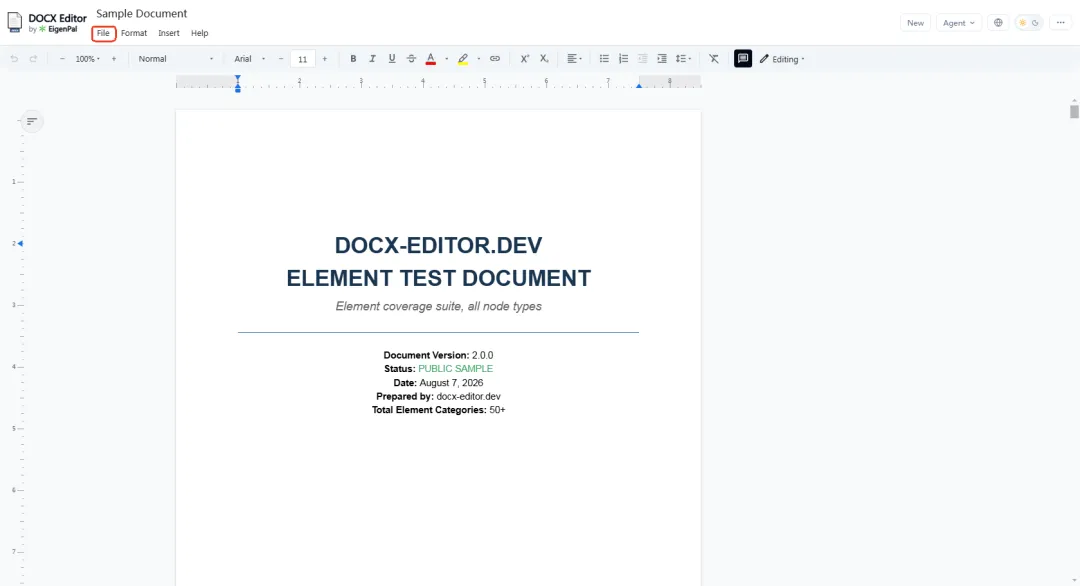The image size is (1080, 586).
Task: Toggle the numbered list
Action: point(623,59)
